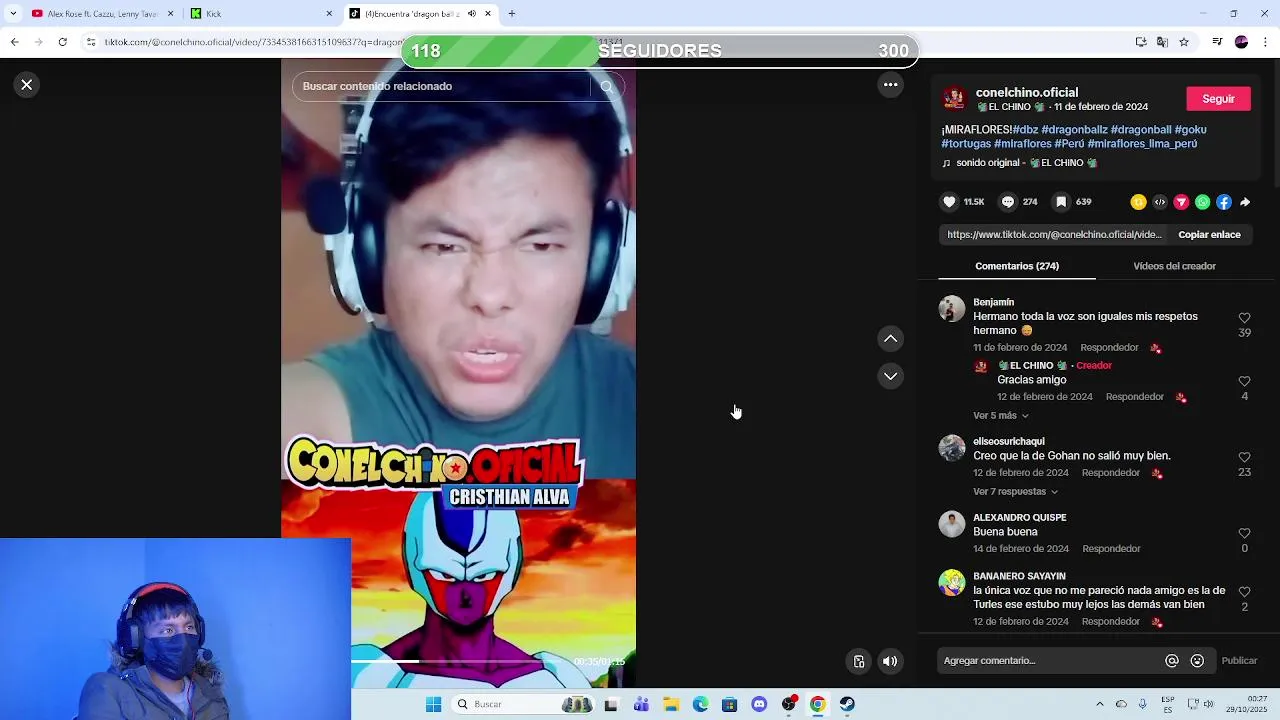Open Chrome profile avatar

(1241, 42)
